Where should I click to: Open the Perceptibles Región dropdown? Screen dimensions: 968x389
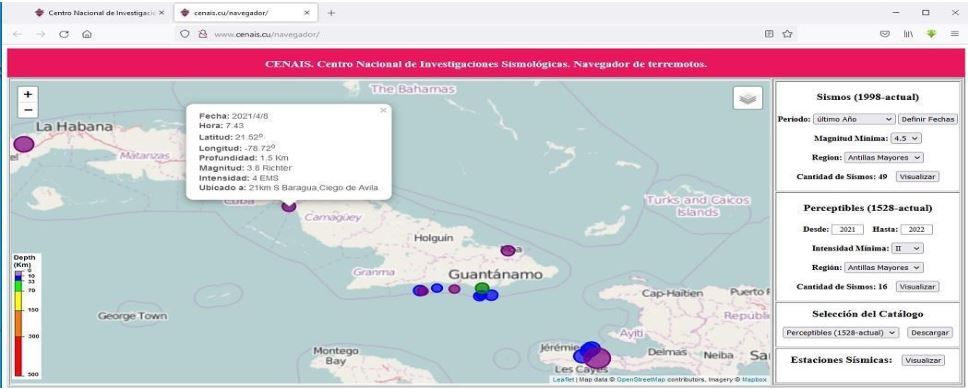tap(883, 267)
